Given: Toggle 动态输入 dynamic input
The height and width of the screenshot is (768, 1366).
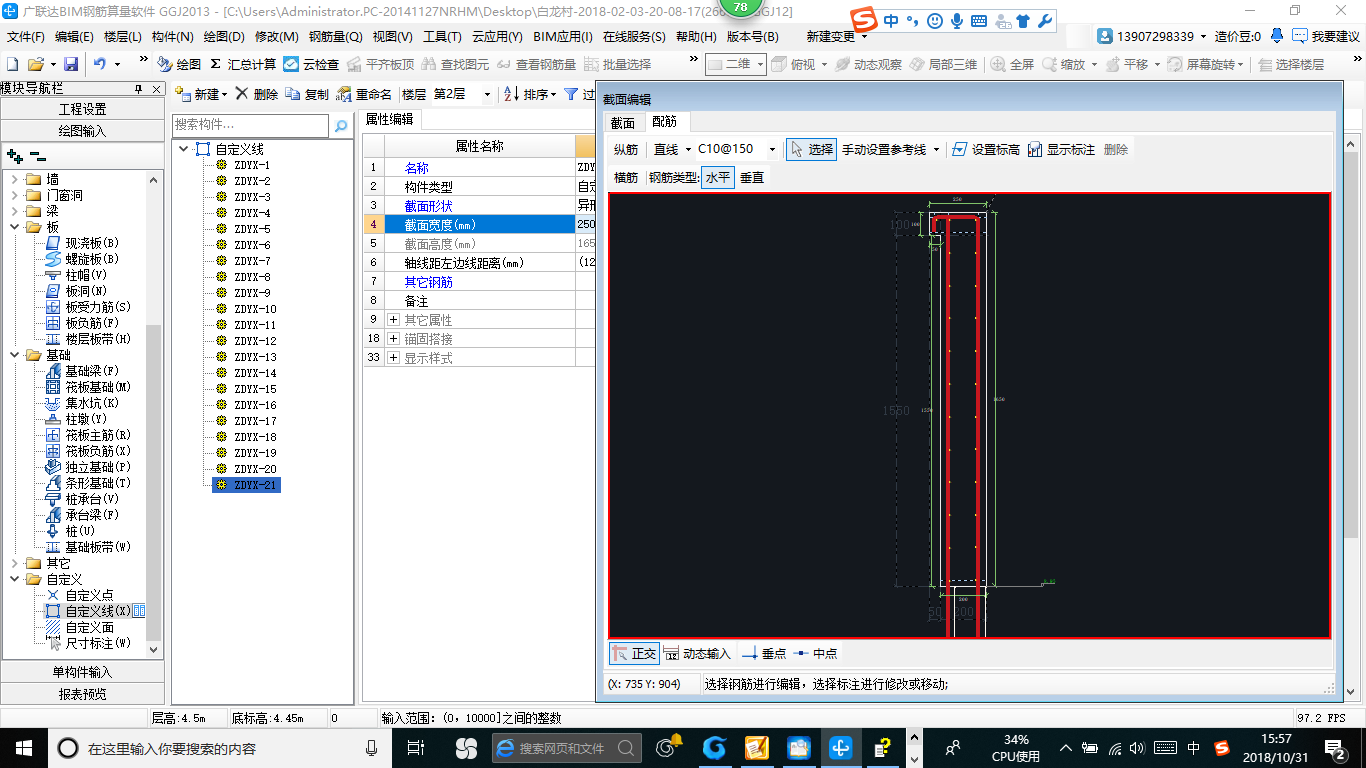Looking at the screenshot, I should [x=697, y=653].
